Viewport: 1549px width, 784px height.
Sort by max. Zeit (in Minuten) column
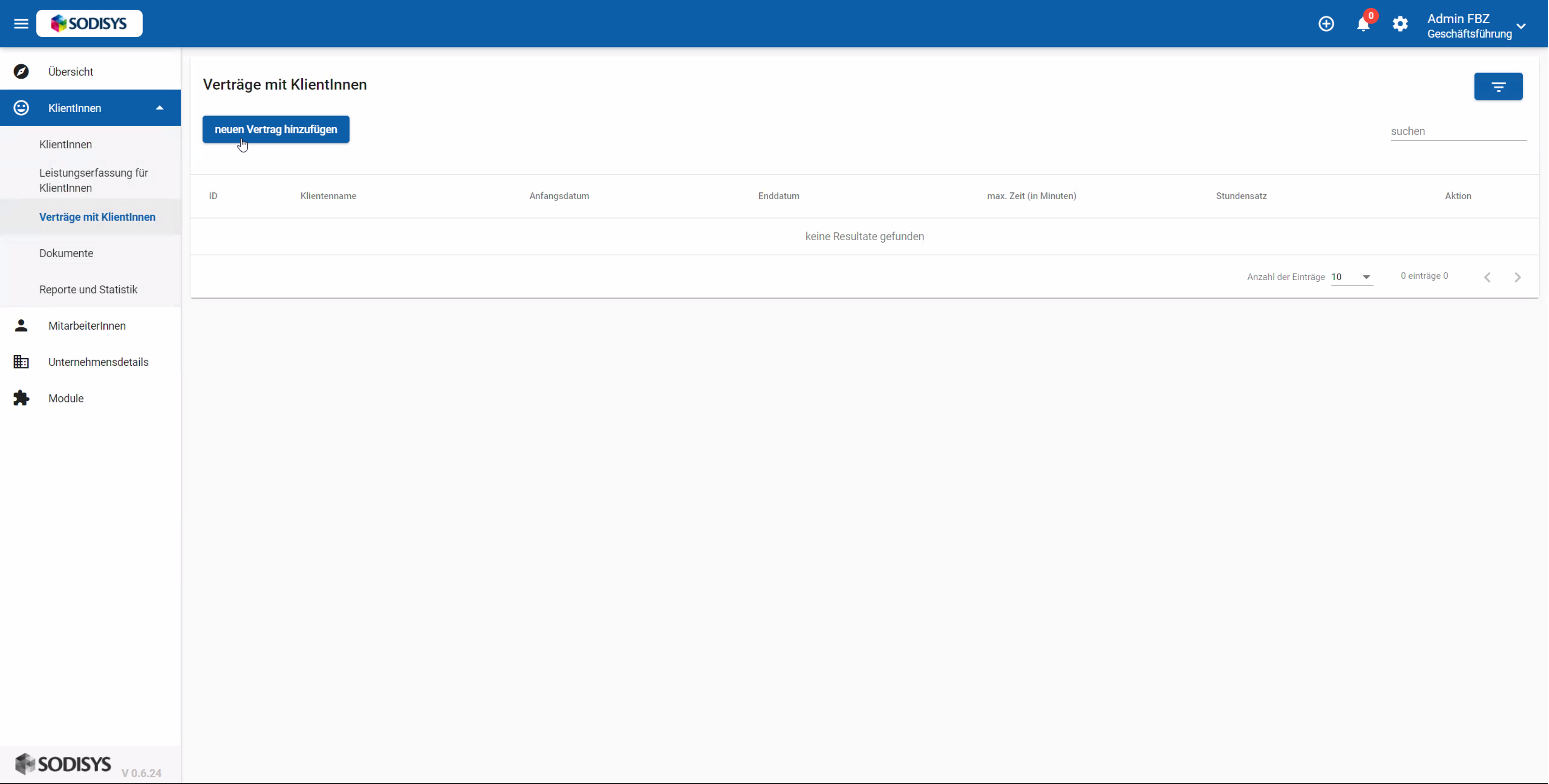pyautogui.click(x=1032, y=196)
